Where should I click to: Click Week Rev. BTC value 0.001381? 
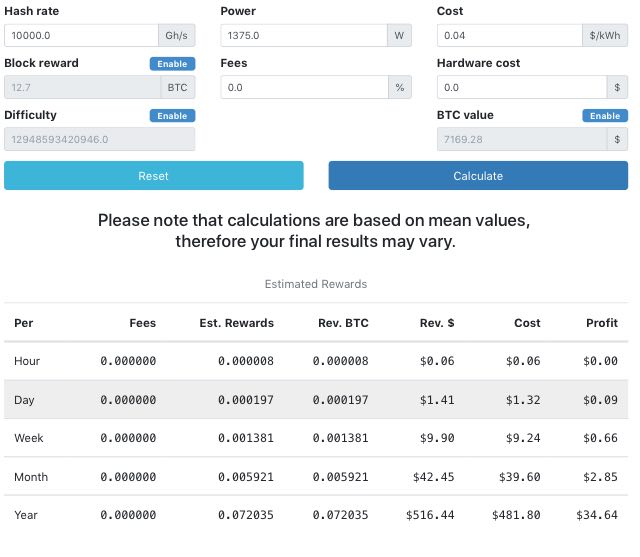point(340,438)
